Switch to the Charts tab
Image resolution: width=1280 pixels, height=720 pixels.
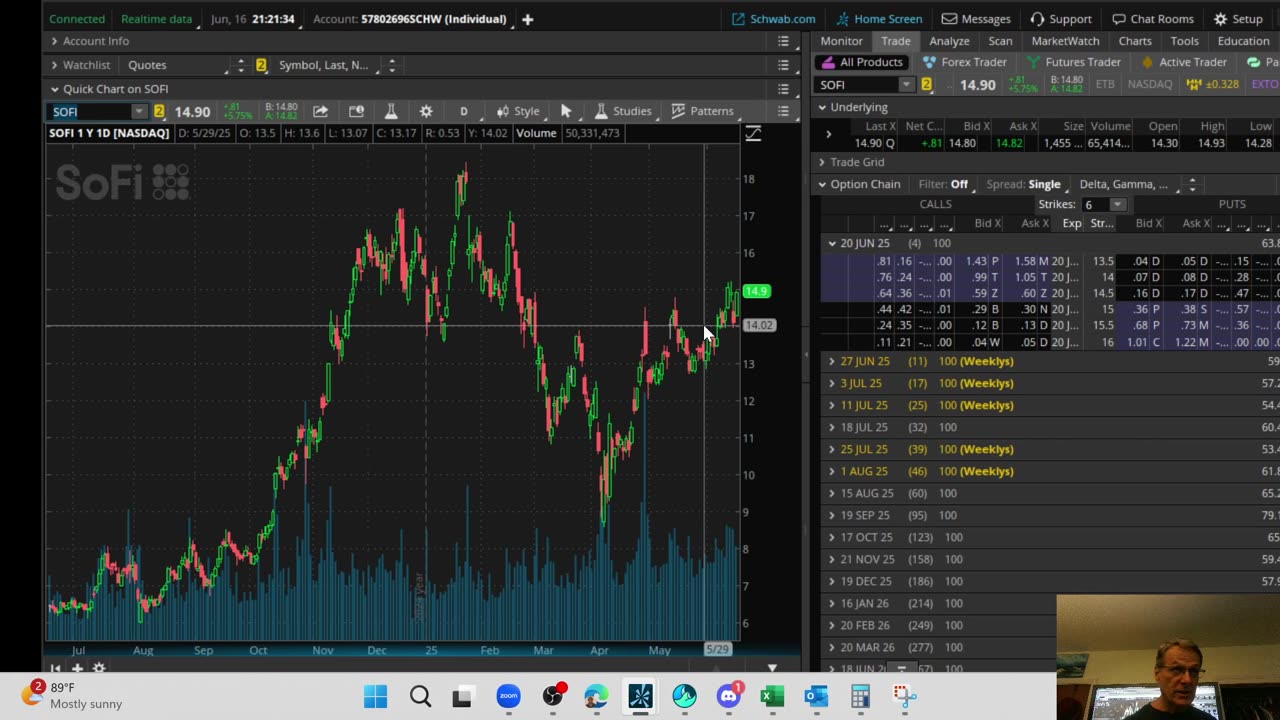(x=1135, y=41)
